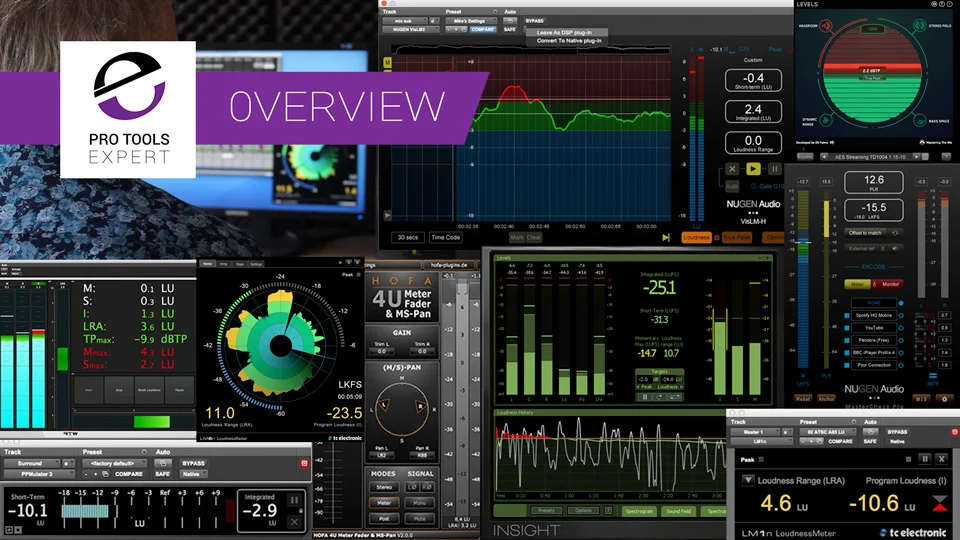Viewport: 960px width, 540px height.
Task: Click the Offset to match refresh icon
Action: (x=895, y=233)
